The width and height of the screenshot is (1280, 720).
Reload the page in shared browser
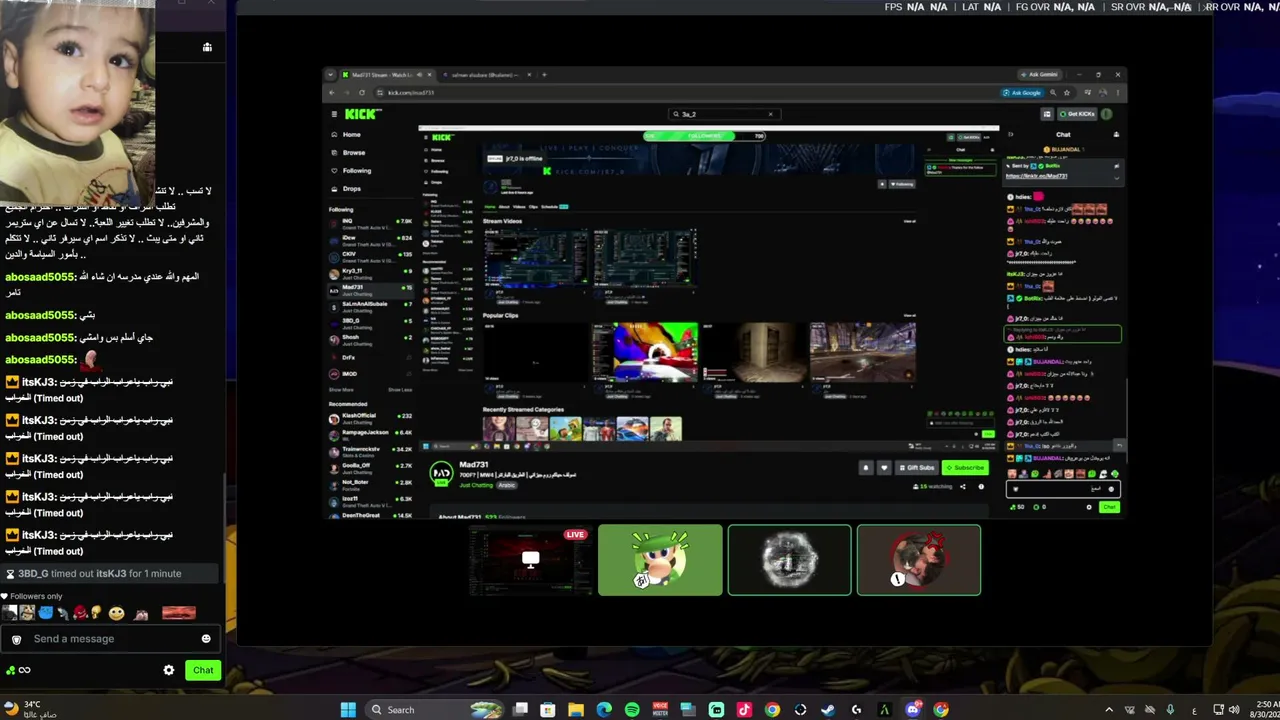point(362,93)
